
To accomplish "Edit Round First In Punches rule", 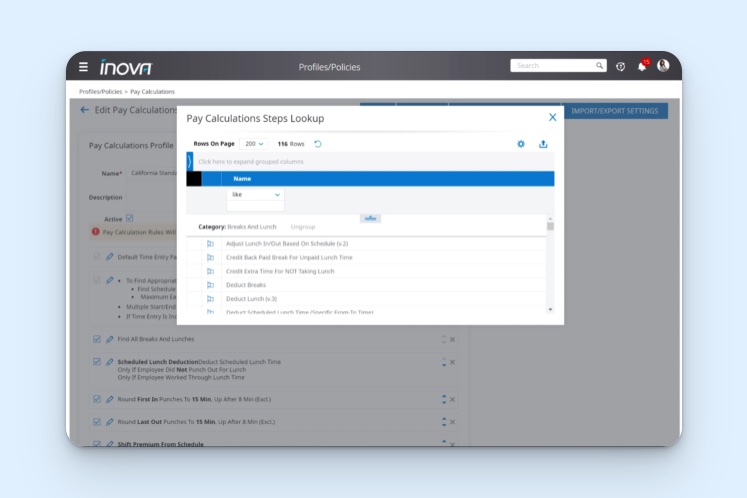I will click(110, 399).
